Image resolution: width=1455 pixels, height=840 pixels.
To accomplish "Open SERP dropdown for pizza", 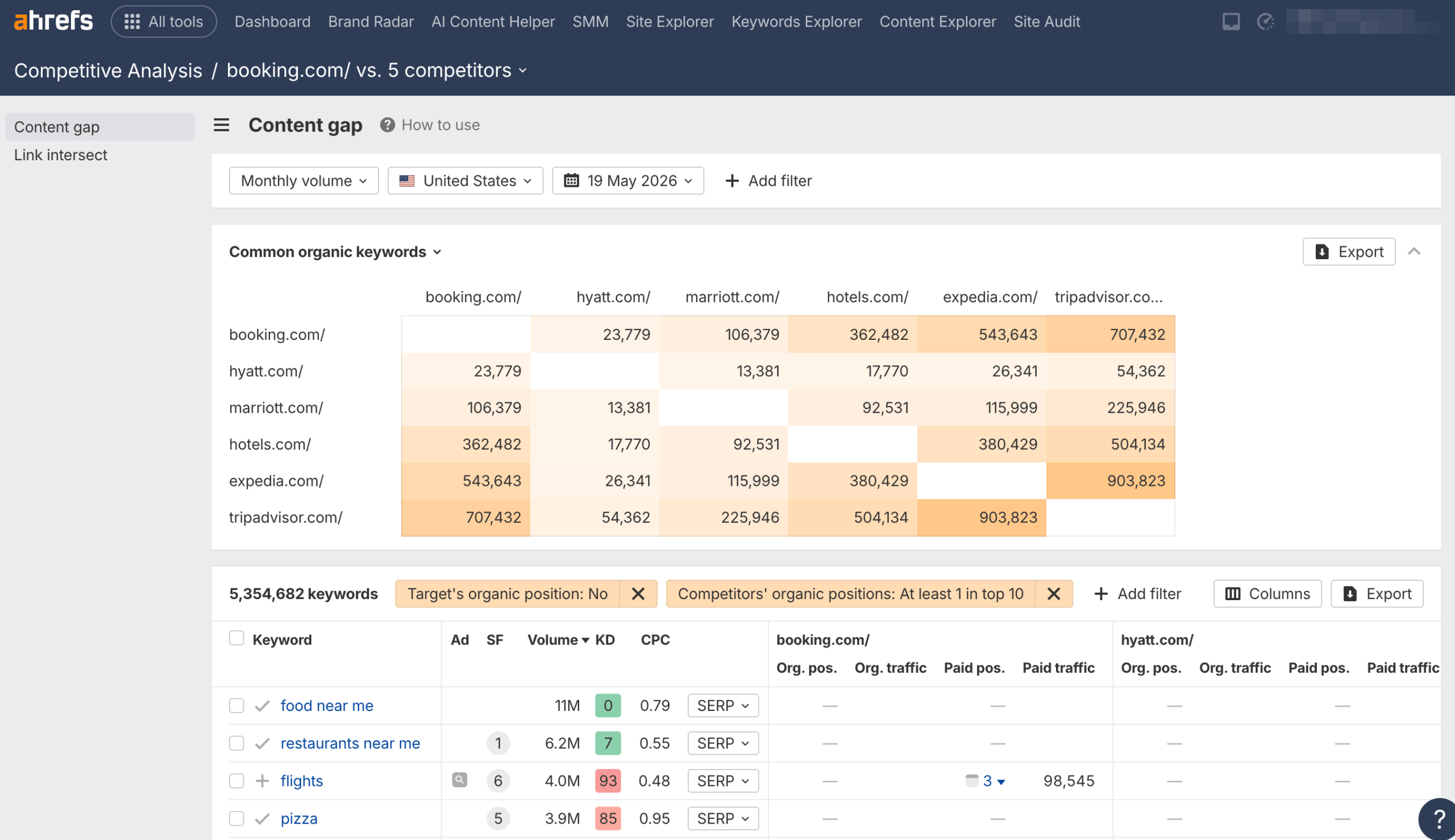I will pos(722,818).
